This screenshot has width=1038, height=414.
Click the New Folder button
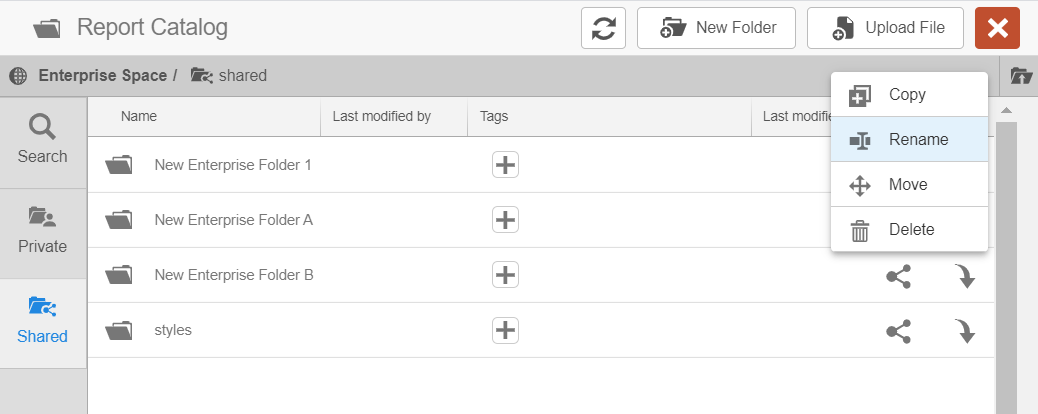point(715,28)
